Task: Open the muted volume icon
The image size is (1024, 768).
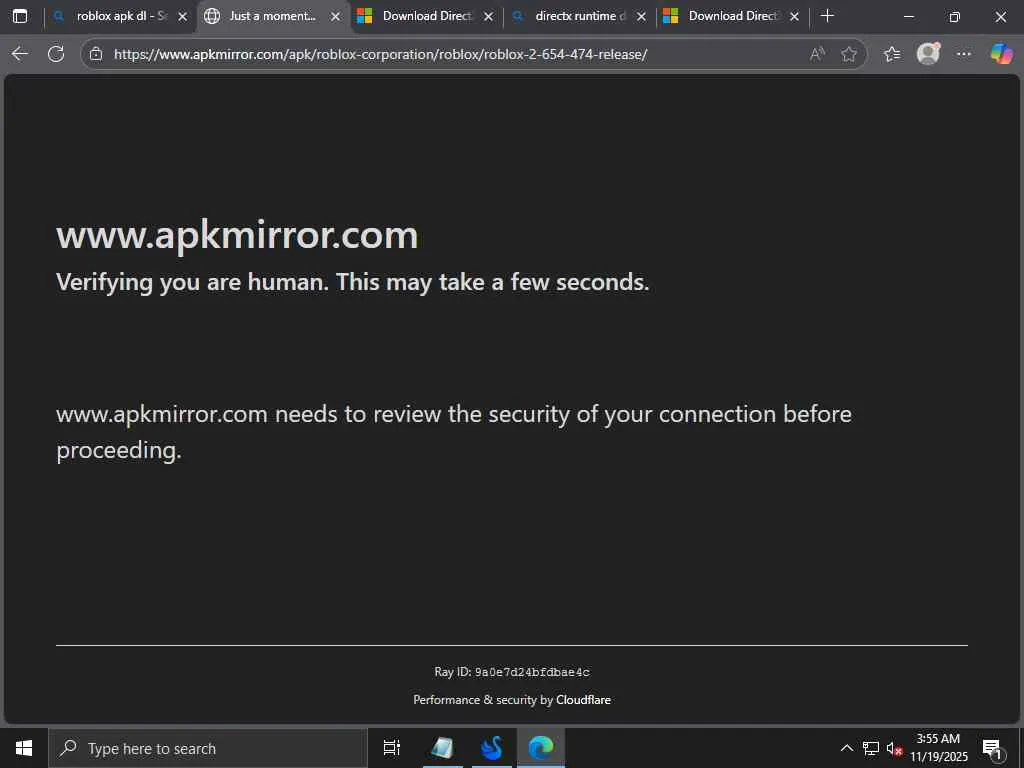Action: 894,748
